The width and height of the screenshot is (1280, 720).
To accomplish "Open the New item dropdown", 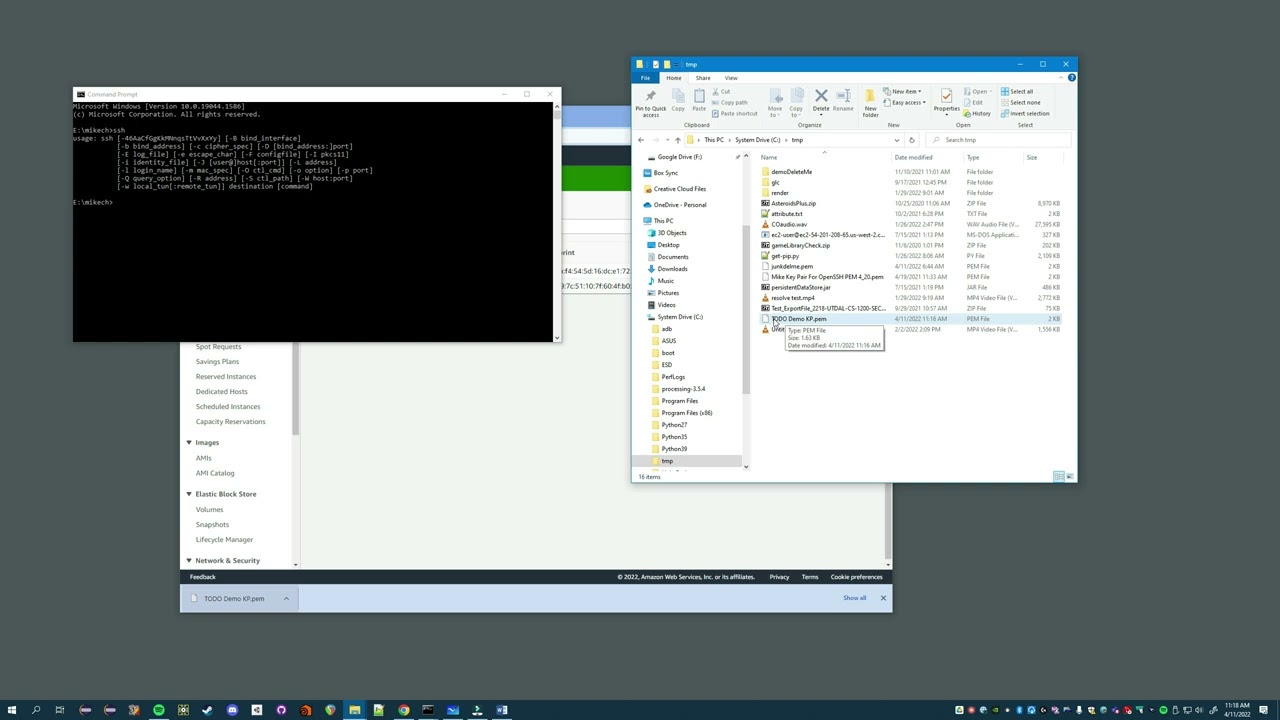I will tap(903, 92).
